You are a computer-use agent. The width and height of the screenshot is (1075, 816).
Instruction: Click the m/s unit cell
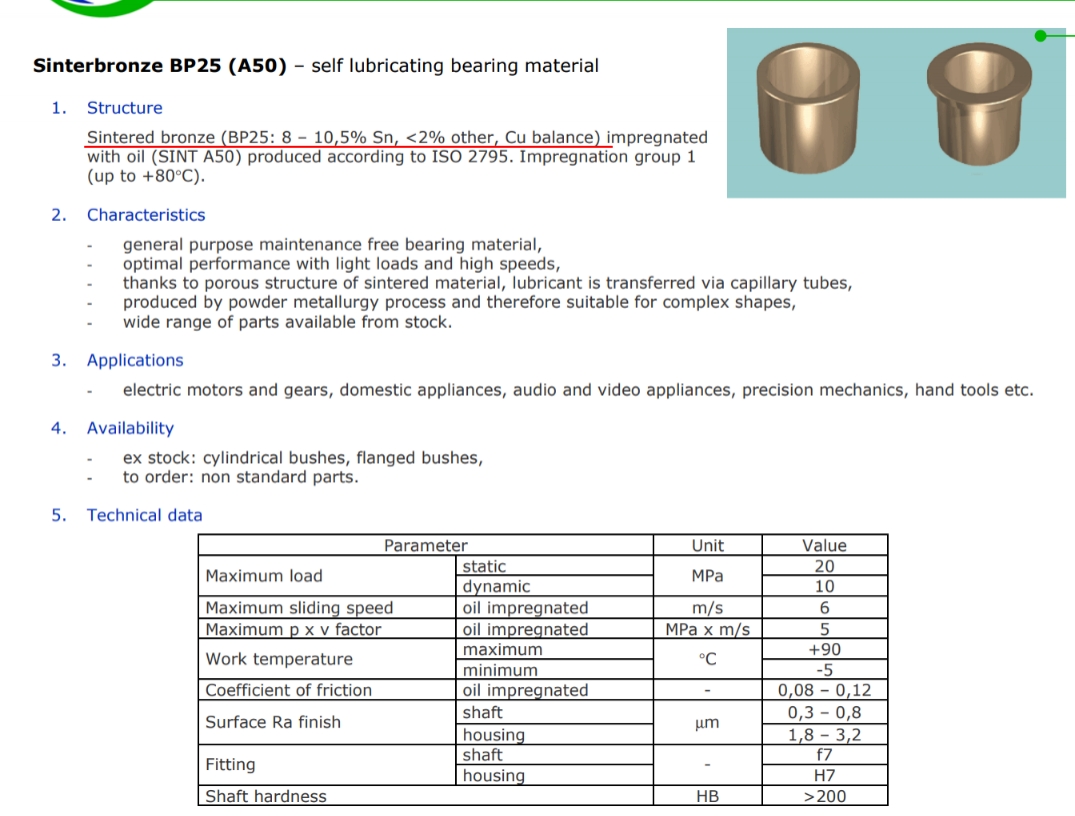708,608
